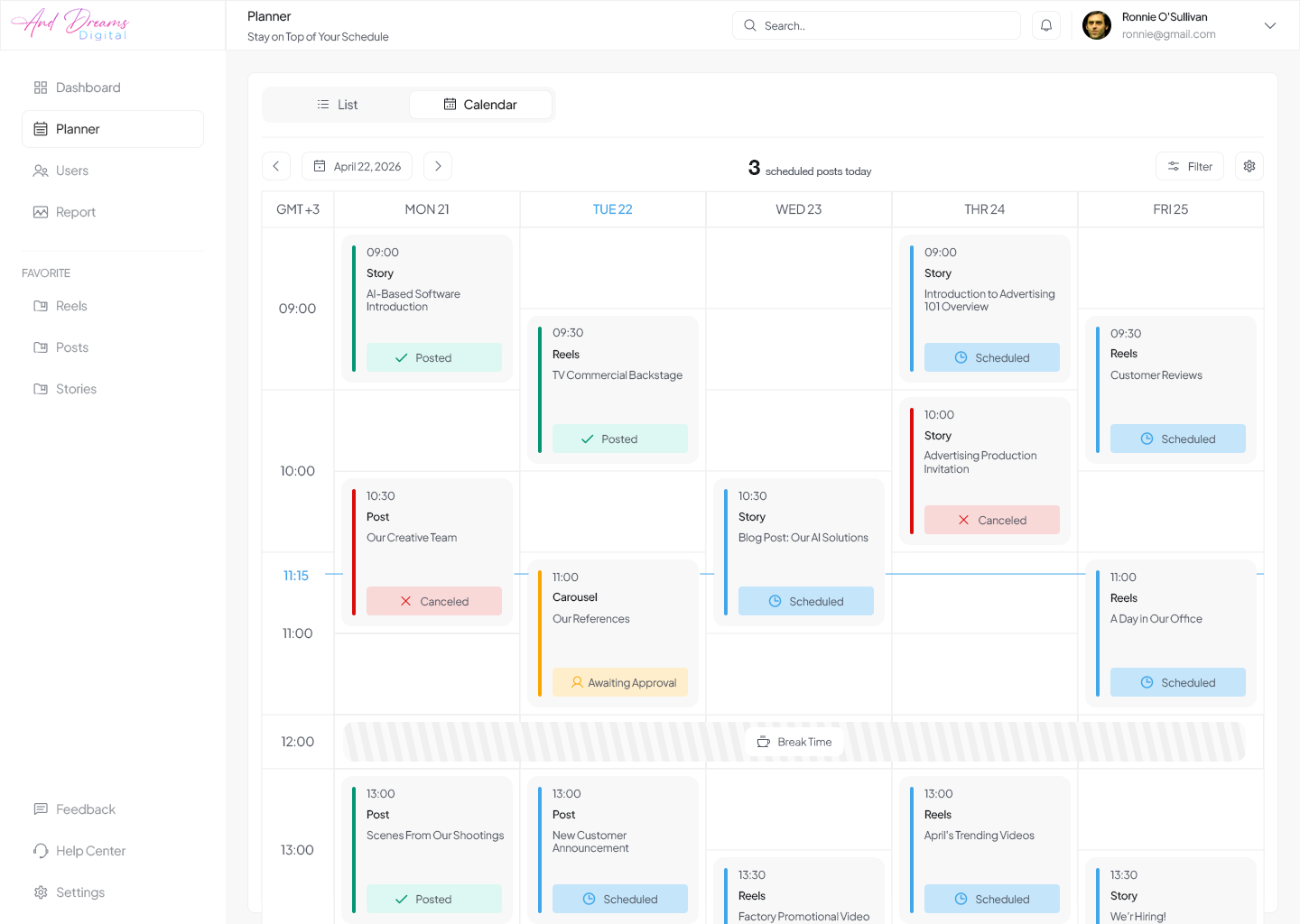
Task: Select the Calendar view toggle
Action: (480, 105)
